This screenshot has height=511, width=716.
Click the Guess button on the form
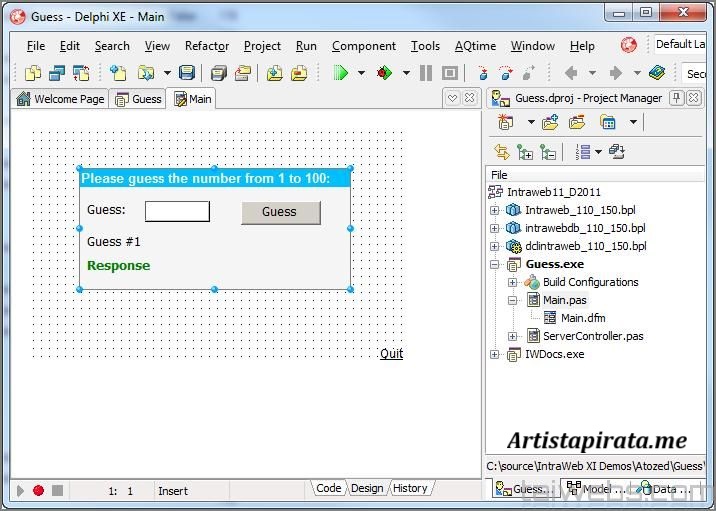point(281,212)
